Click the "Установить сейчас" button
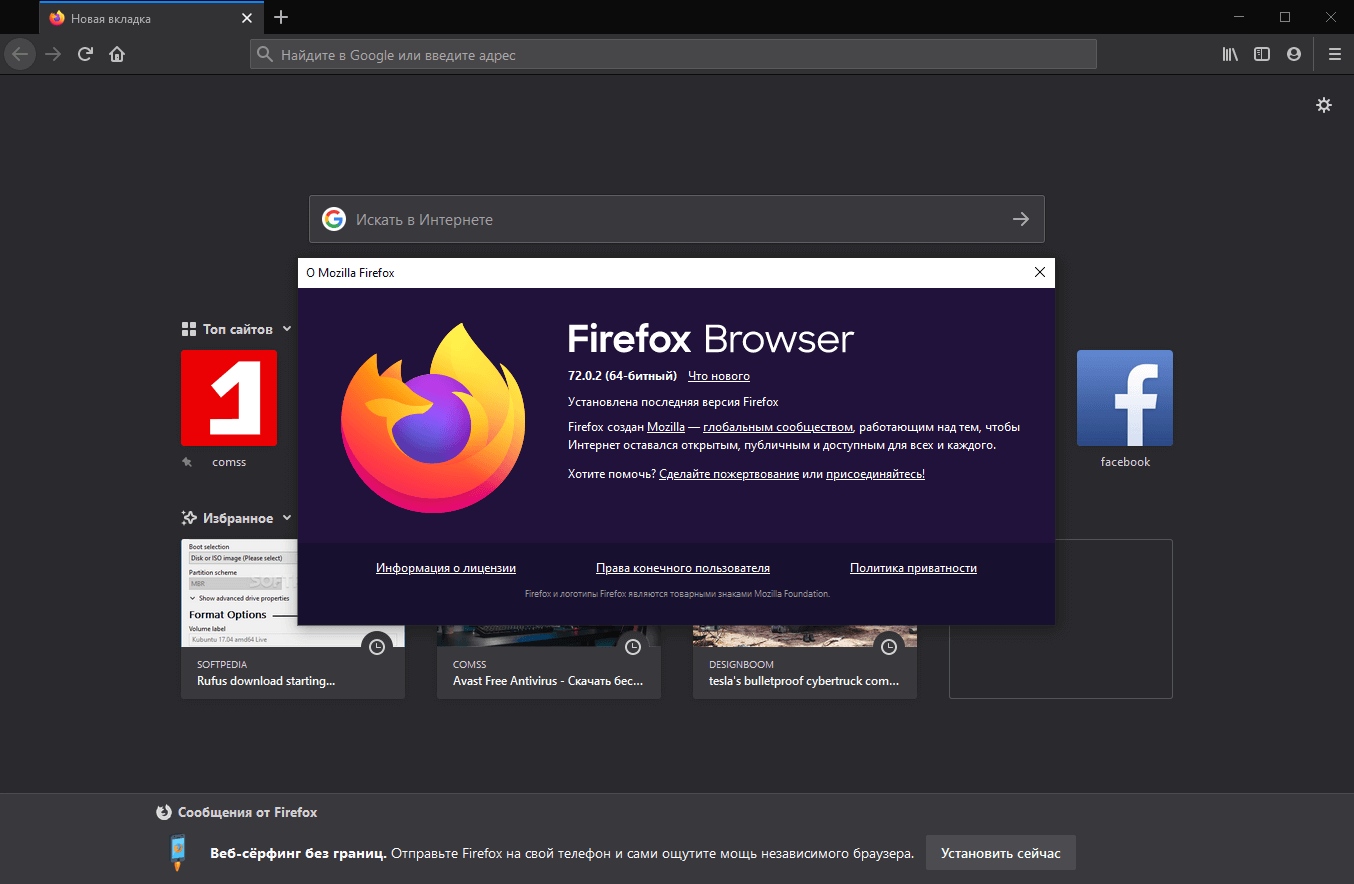Screen dimensions: 1354x884 (1000, 852)
